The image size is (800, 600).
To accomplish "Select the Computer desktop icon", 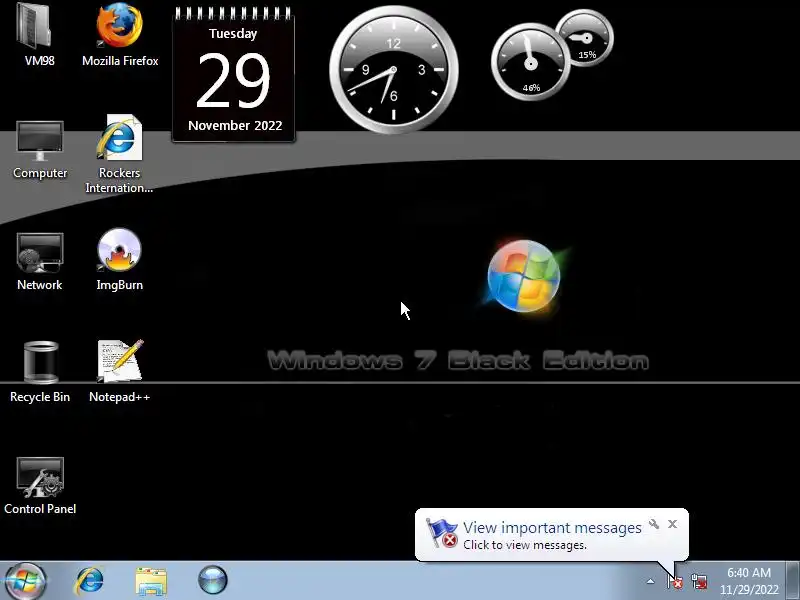I will pyautogui.click(x=40, y=141).
